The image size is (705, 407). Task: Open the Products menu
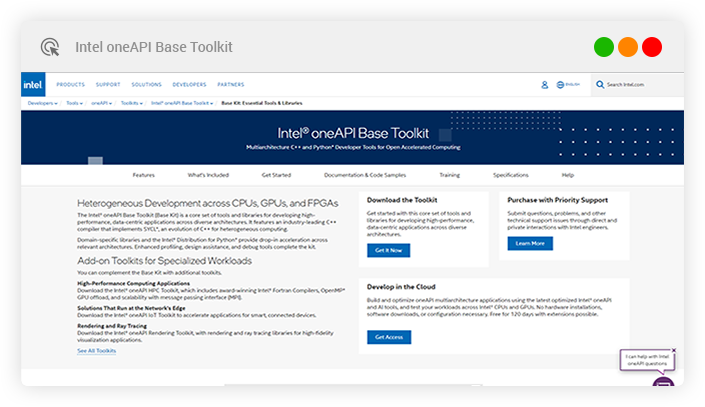tap(70, 85)
